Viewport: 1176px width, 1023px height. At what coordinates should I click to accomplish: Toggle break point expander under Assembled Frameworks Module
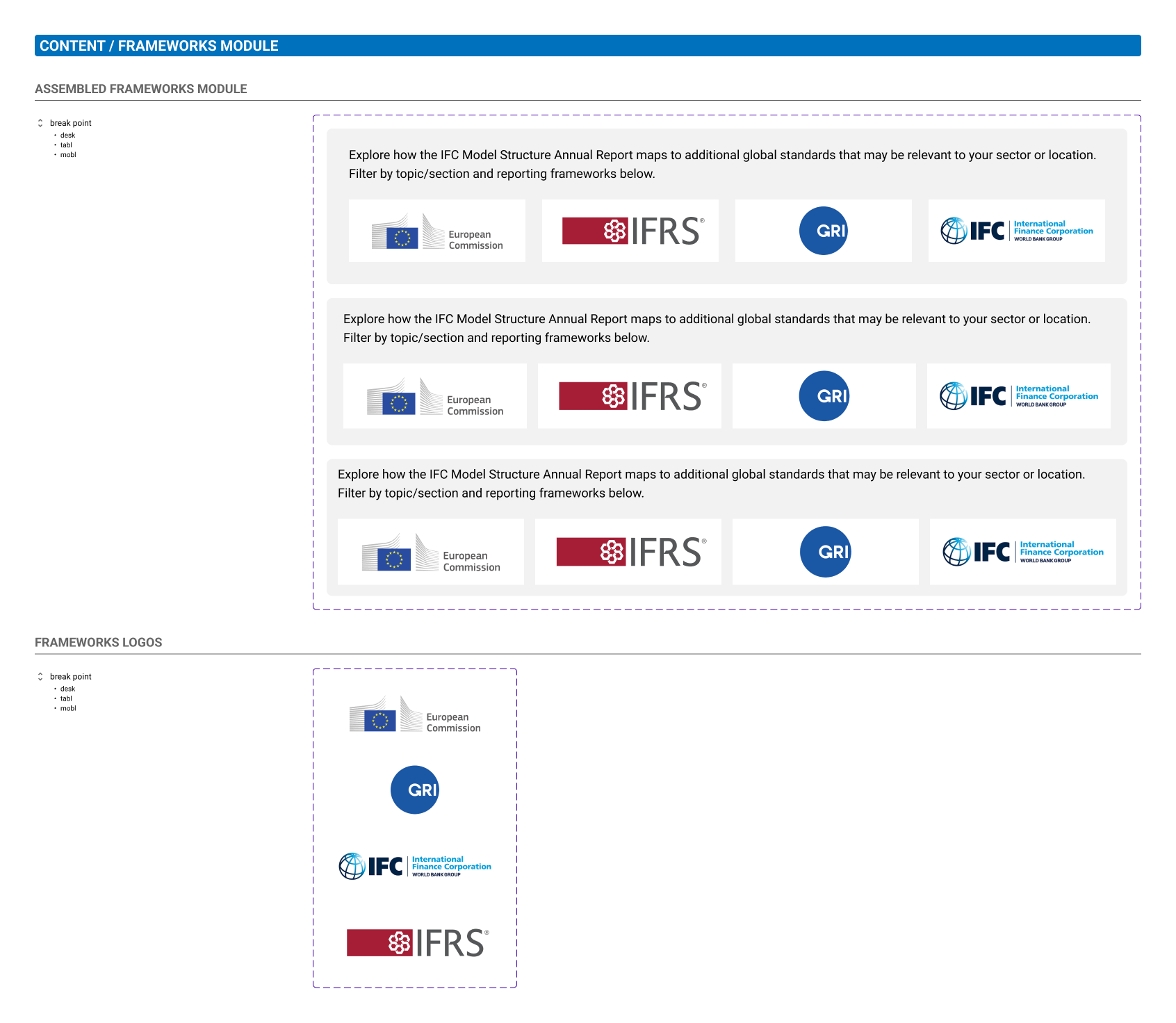tap(40, 123)
